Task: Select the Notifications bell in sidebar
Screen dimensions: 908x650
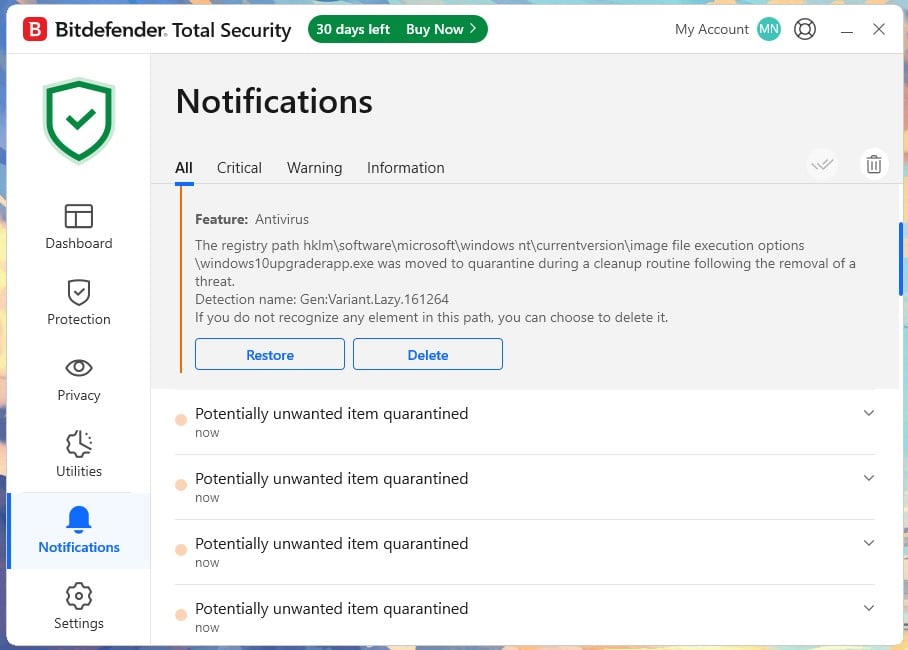Action: pos(79,530)
